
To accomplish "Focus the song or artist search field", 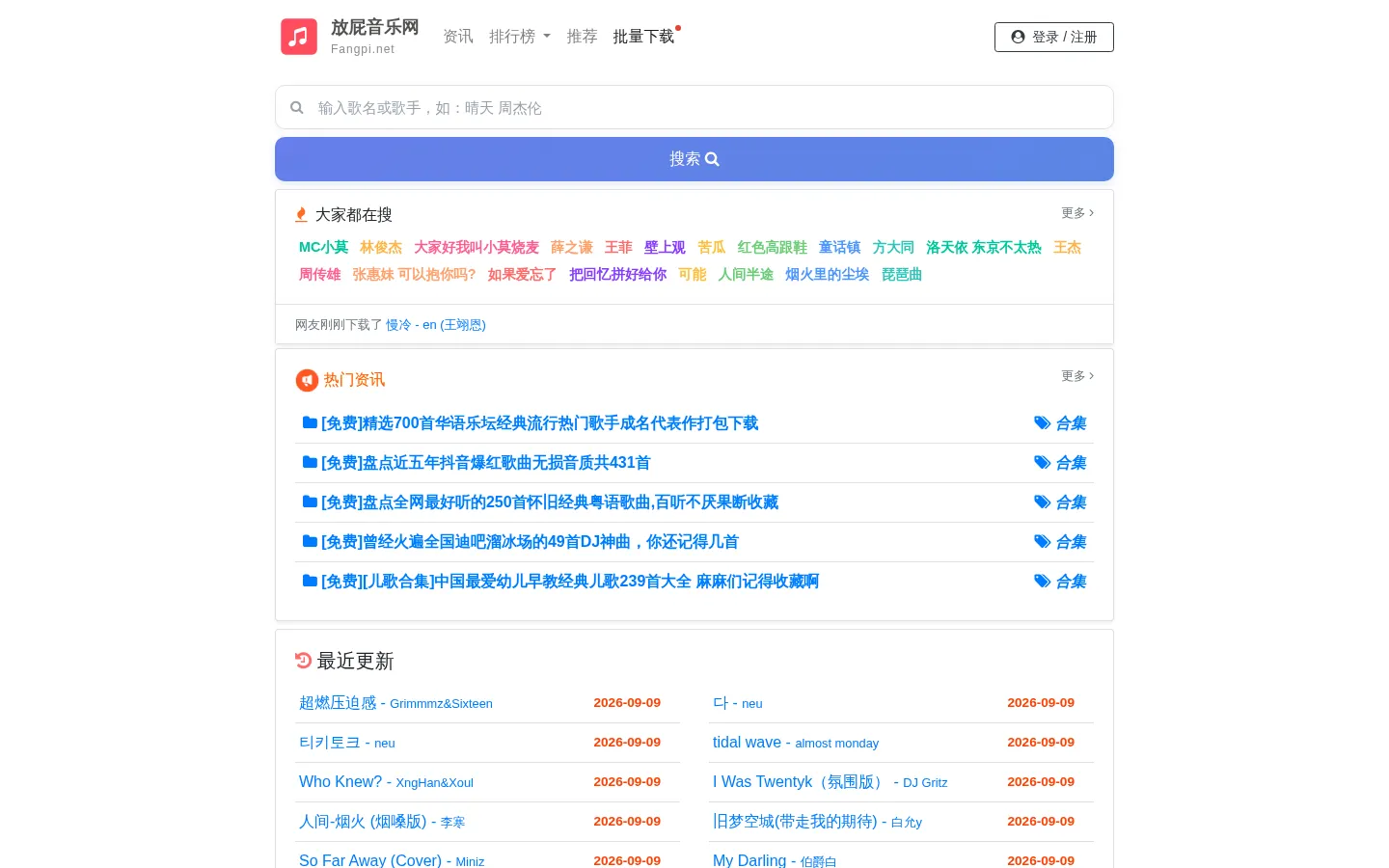I will 694,108.
